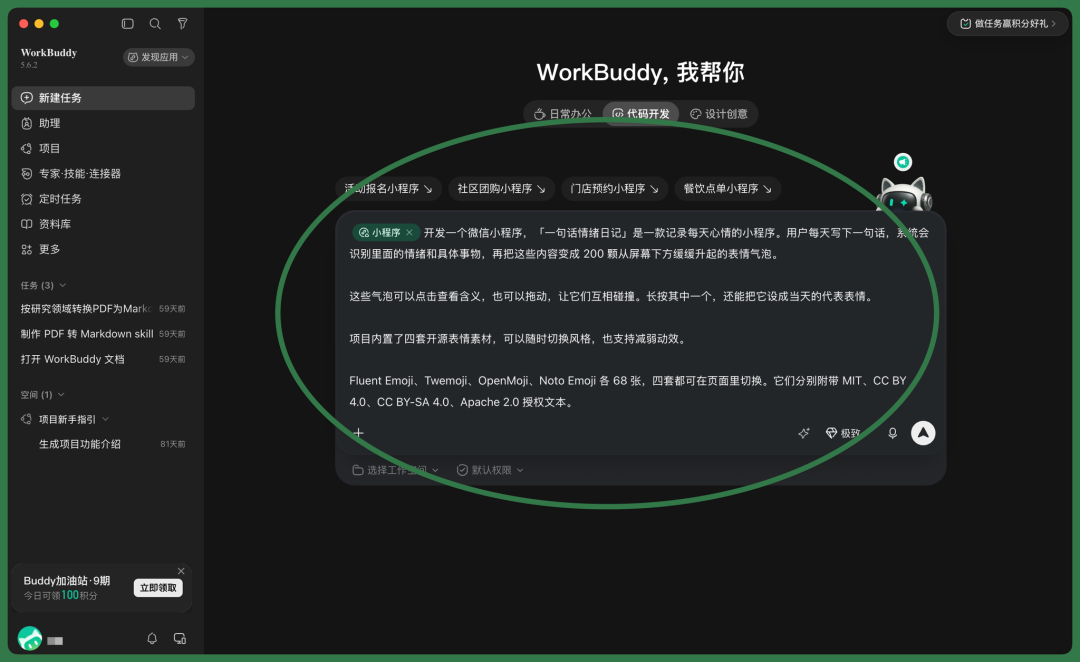Open the 发现应用 dropdown
The height and width of the screenshot is (662, 1080).
pyautogui.click(x=158, y=57)
